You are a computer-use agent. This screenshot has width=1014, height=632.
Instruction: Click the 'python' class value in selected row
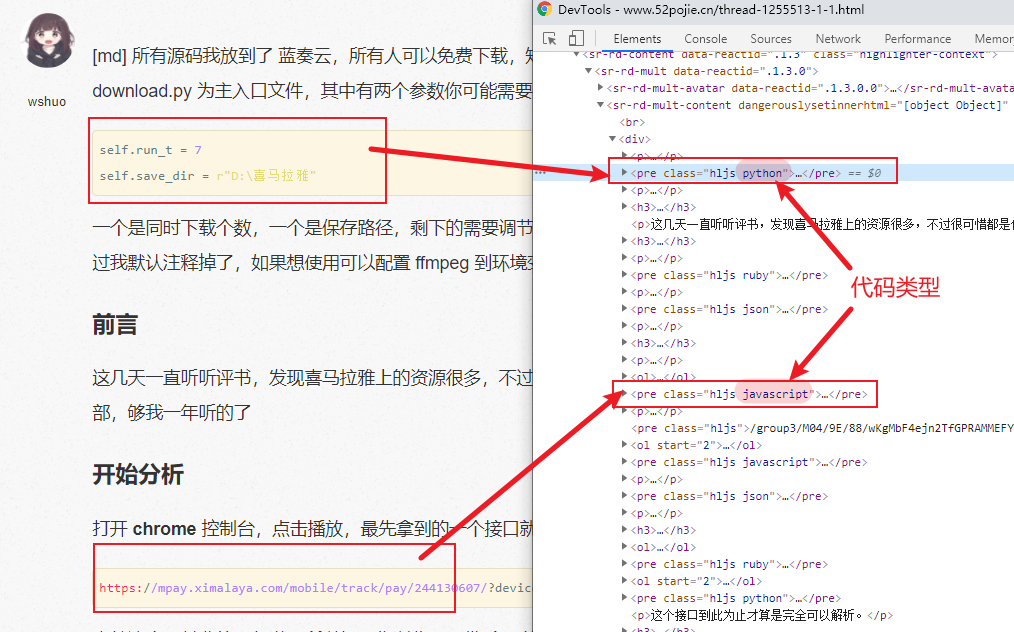[x=762, y=173]
